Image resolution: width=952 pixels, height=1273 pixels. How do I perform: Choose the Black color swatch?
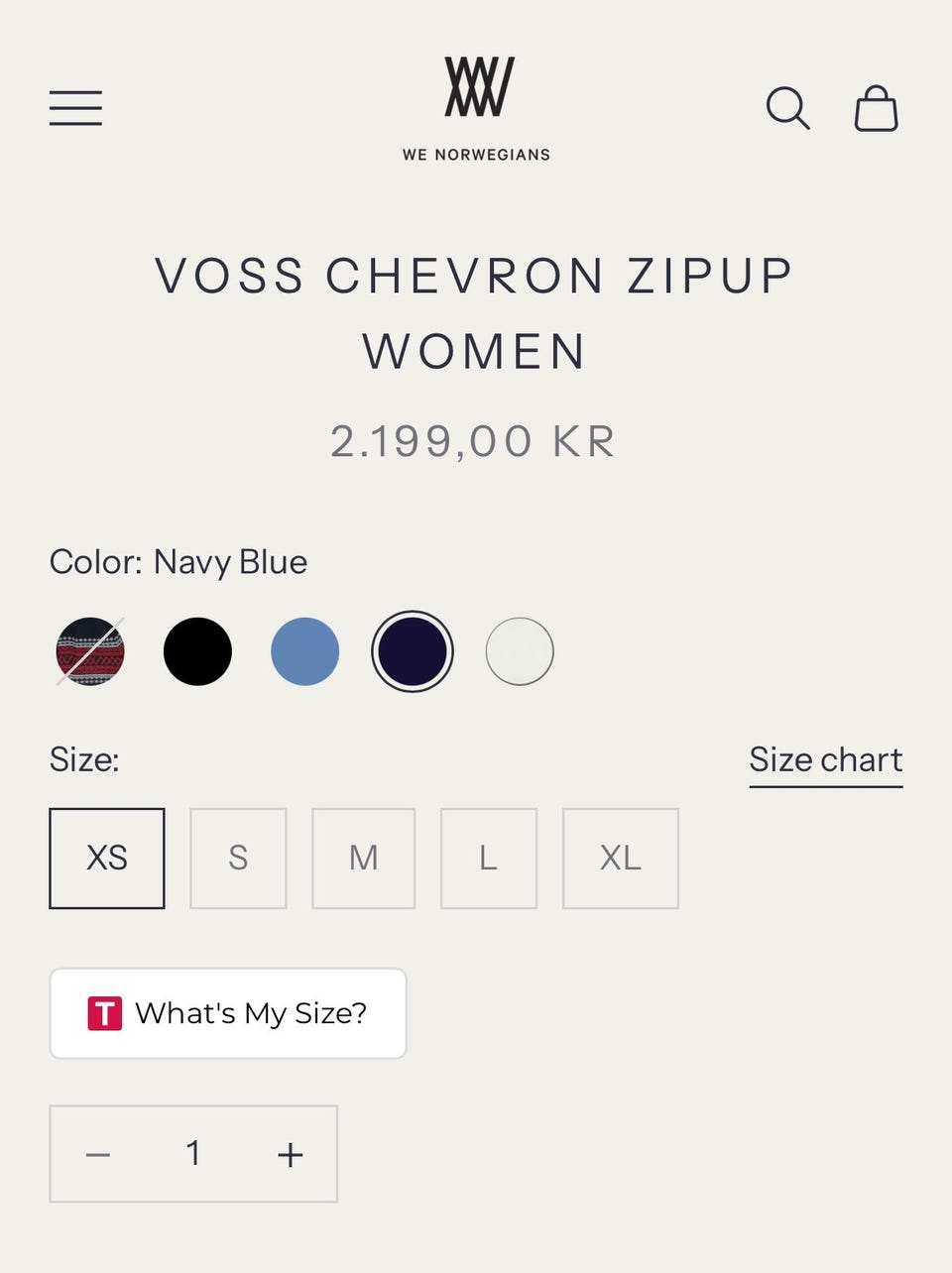[x=197, y=651]
